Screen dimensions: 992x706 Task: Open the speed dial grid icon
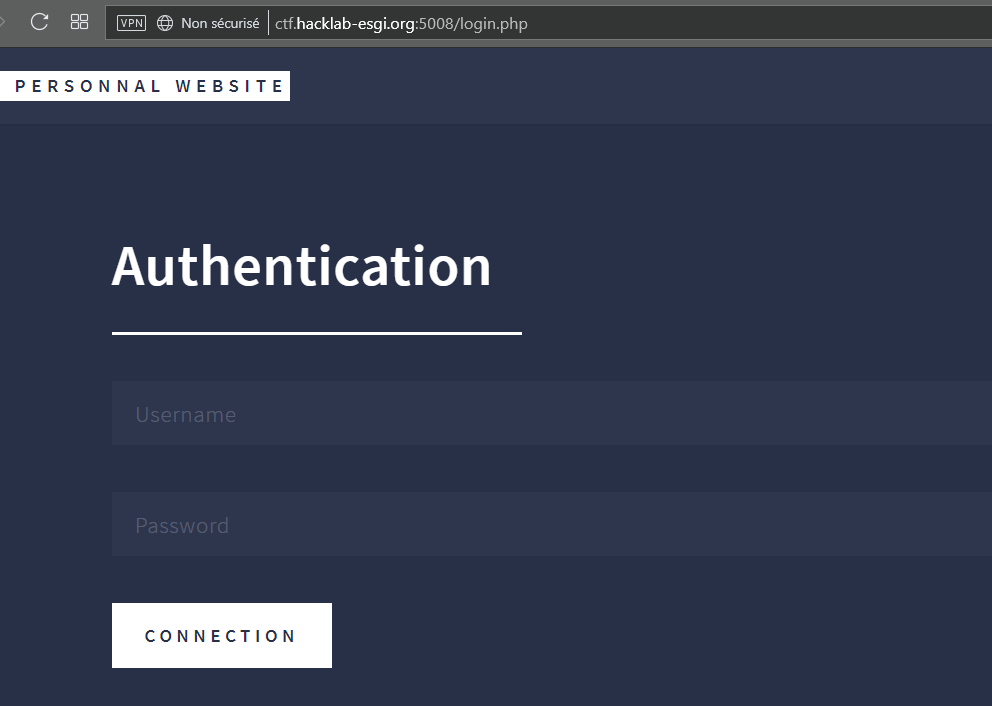79,22
